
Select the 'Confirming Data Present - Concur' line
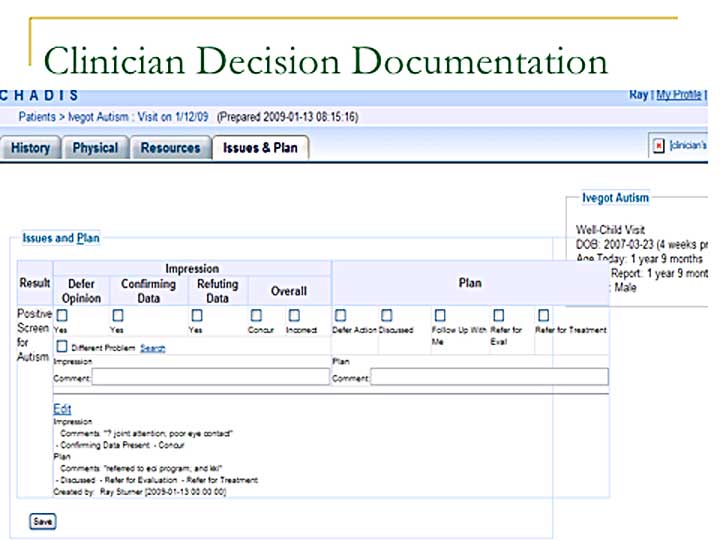coord(120,445)
